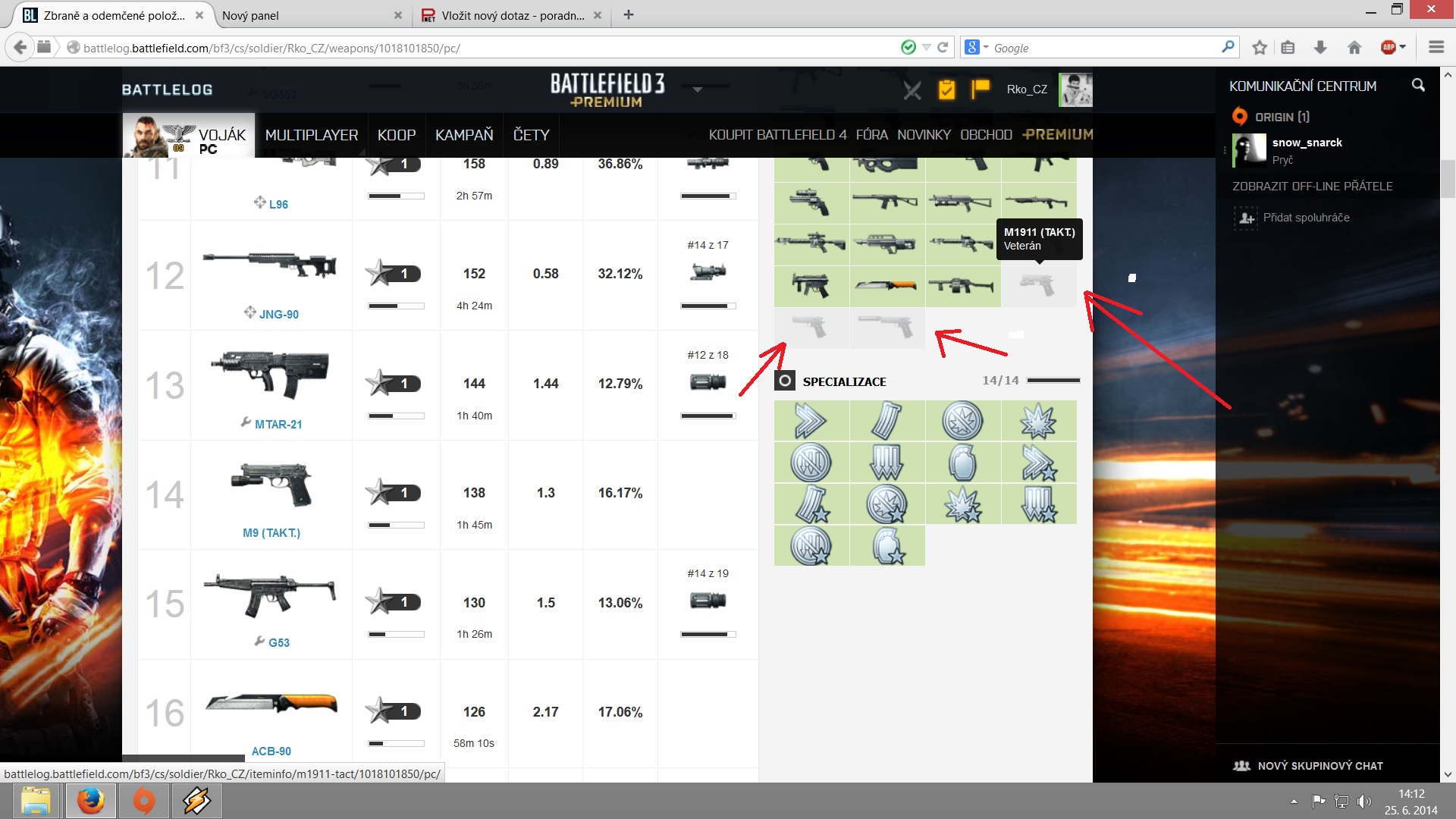Click the search magnifier in Komunikační centrum

pos(1418,86)
